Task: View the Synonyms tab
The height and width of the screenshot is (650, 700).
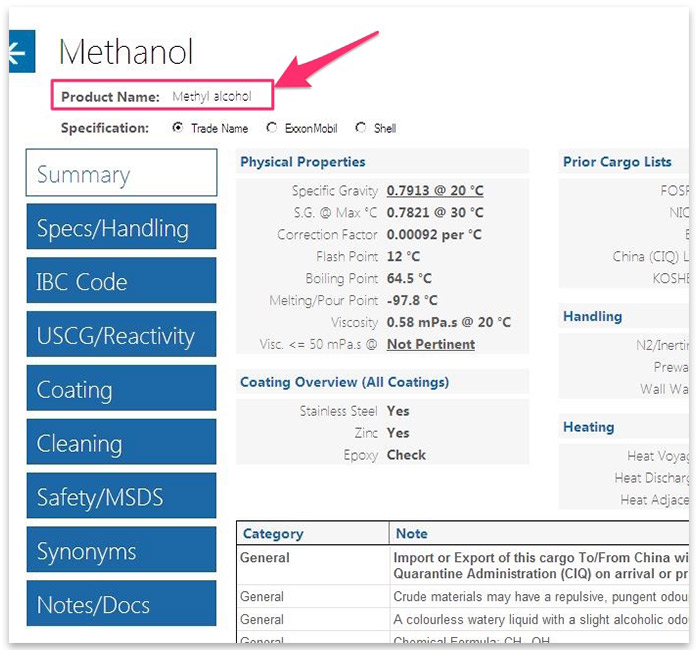Action: click(x=121, y=551)
